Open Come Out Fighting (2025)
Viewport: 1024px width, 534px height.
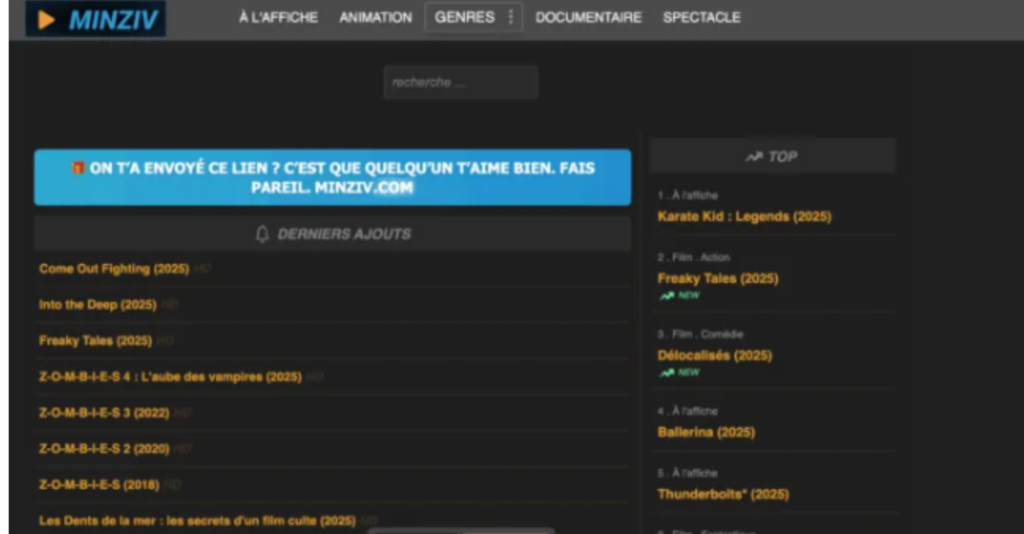(x=114, y=269)
